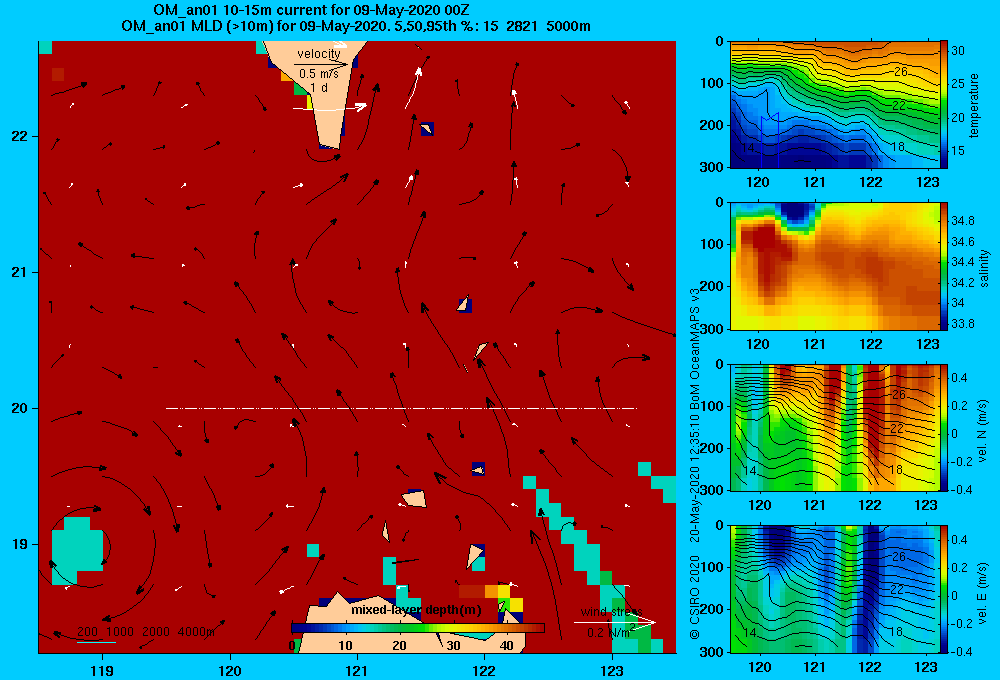Click latitude label 21 on the map axis
Image resolution: width=1000 pixels, height=680 pixels.
pos(20,272)
